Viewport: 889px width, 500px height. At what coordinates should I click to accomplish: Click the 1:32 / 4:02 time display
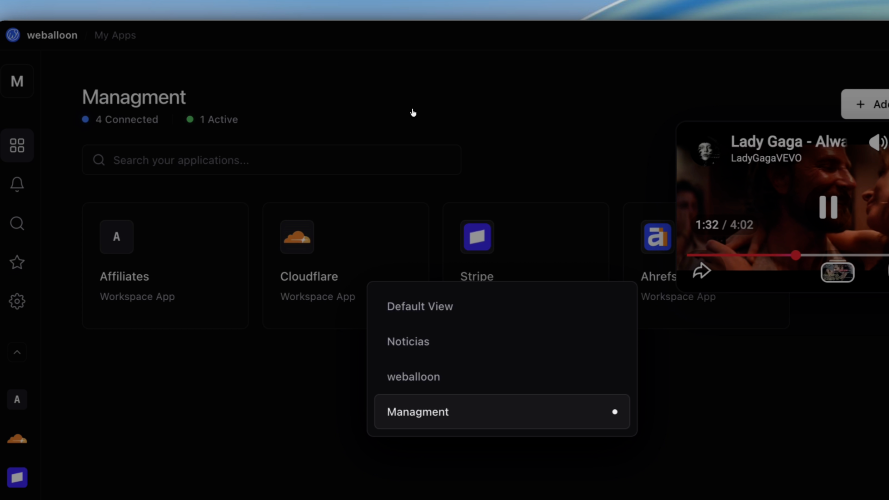click(725, 224)
